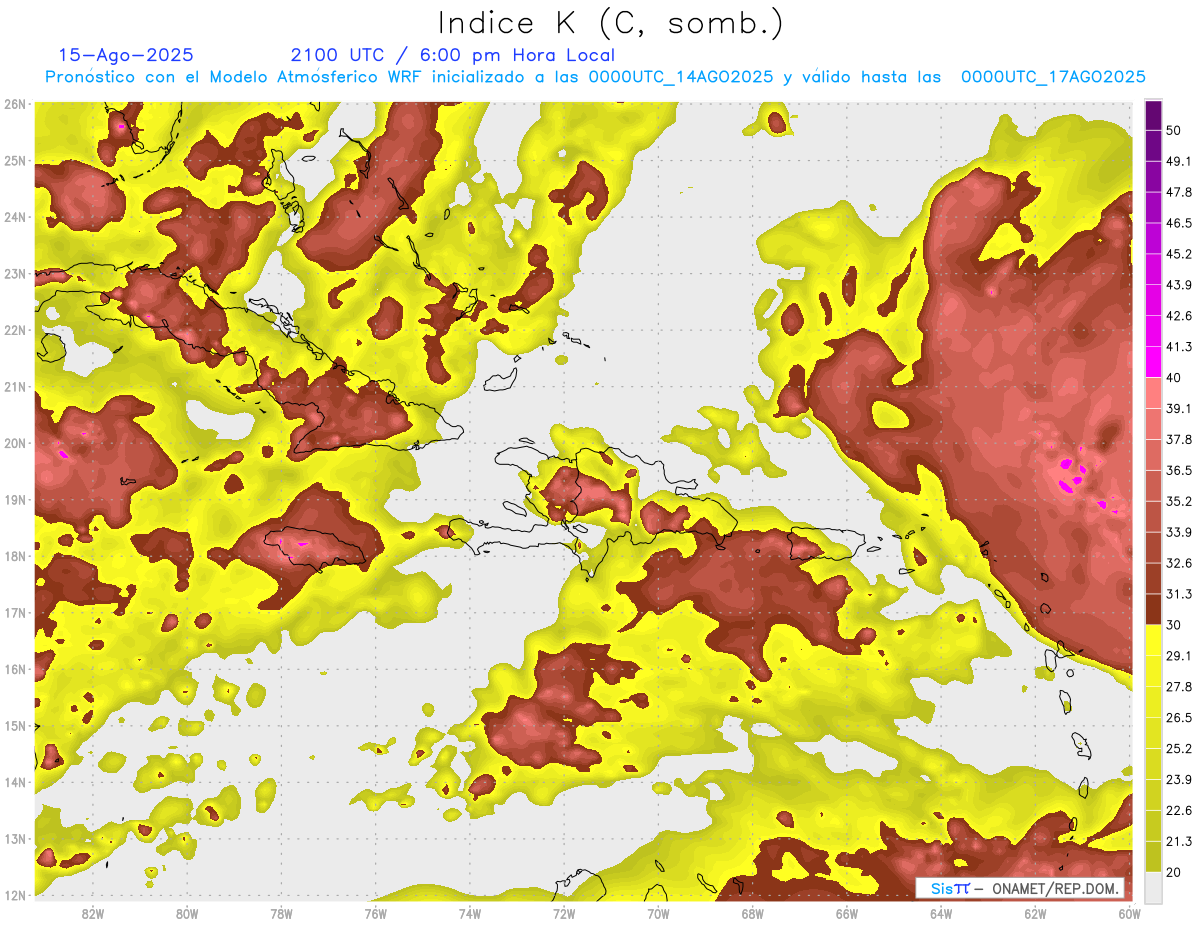This screenshot has width=1200, height=927.
Task: Click the legend value '29.1'
Action: tap(1178, 656)
